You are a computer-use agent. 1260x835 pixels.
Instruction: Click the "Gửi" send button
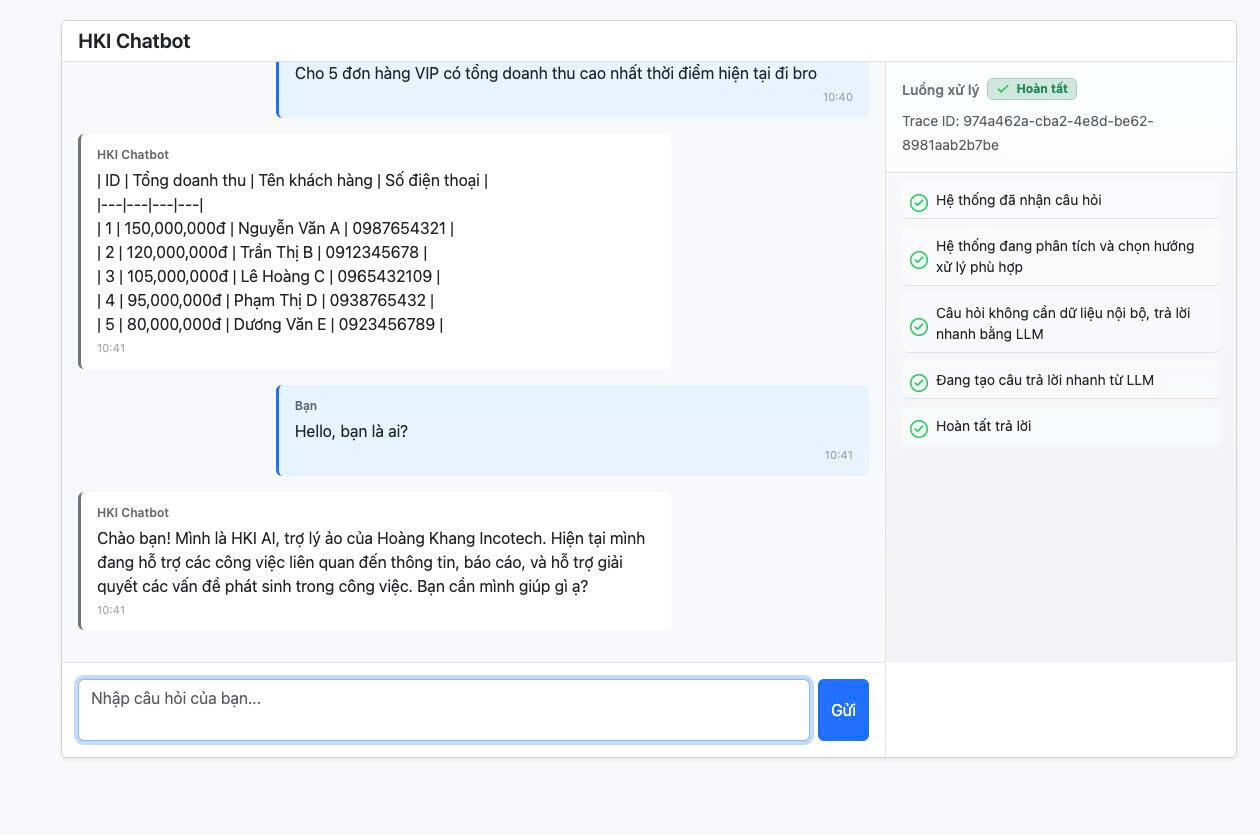842,709
